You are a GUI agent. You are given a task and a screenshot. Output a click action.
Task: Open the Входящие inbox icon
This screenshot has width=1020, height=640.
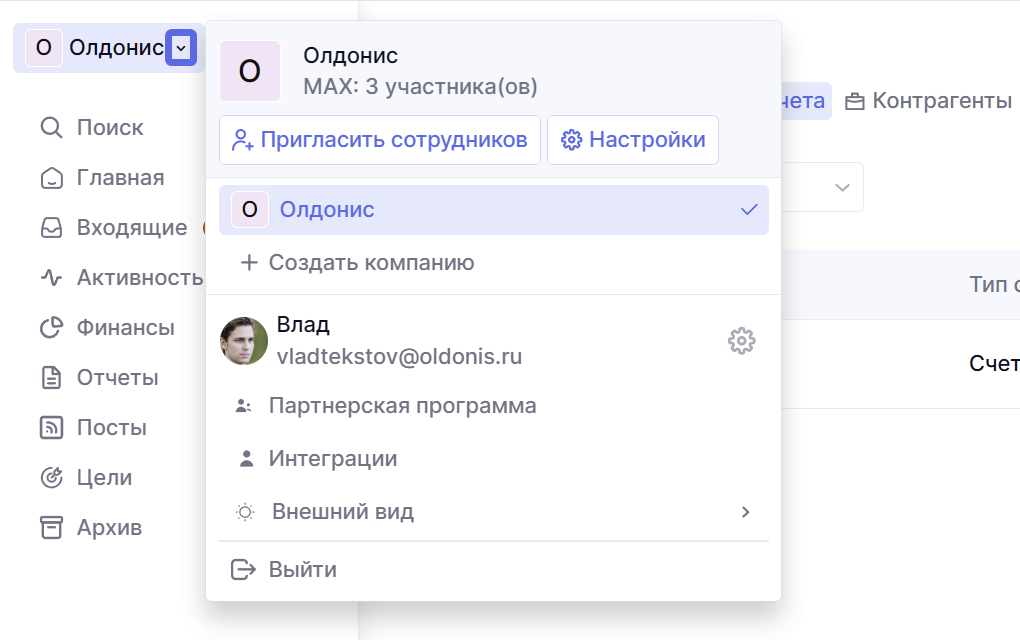[x=51, y=228]
